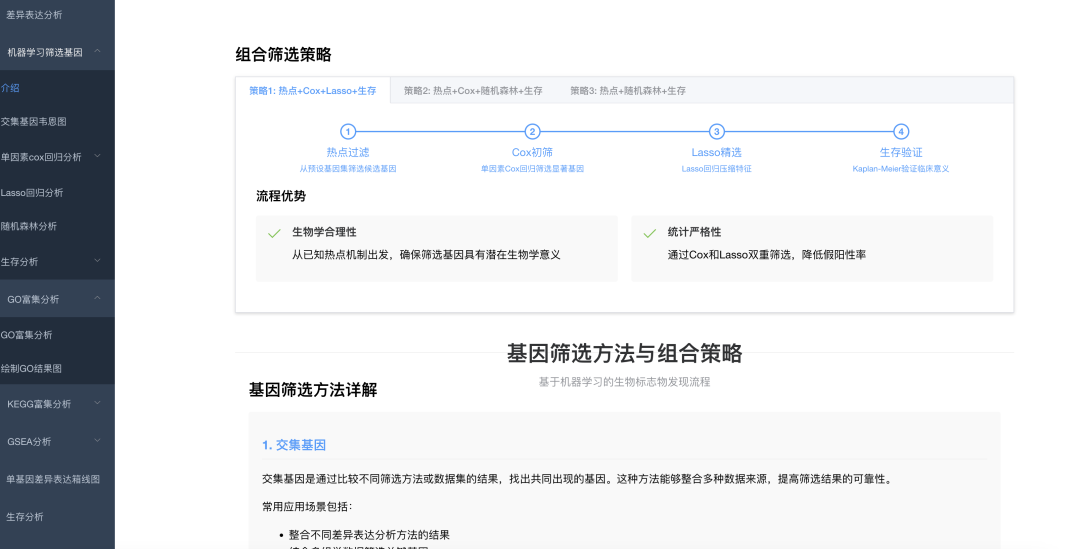Click green checkmark beside 统计严格性

649,233
